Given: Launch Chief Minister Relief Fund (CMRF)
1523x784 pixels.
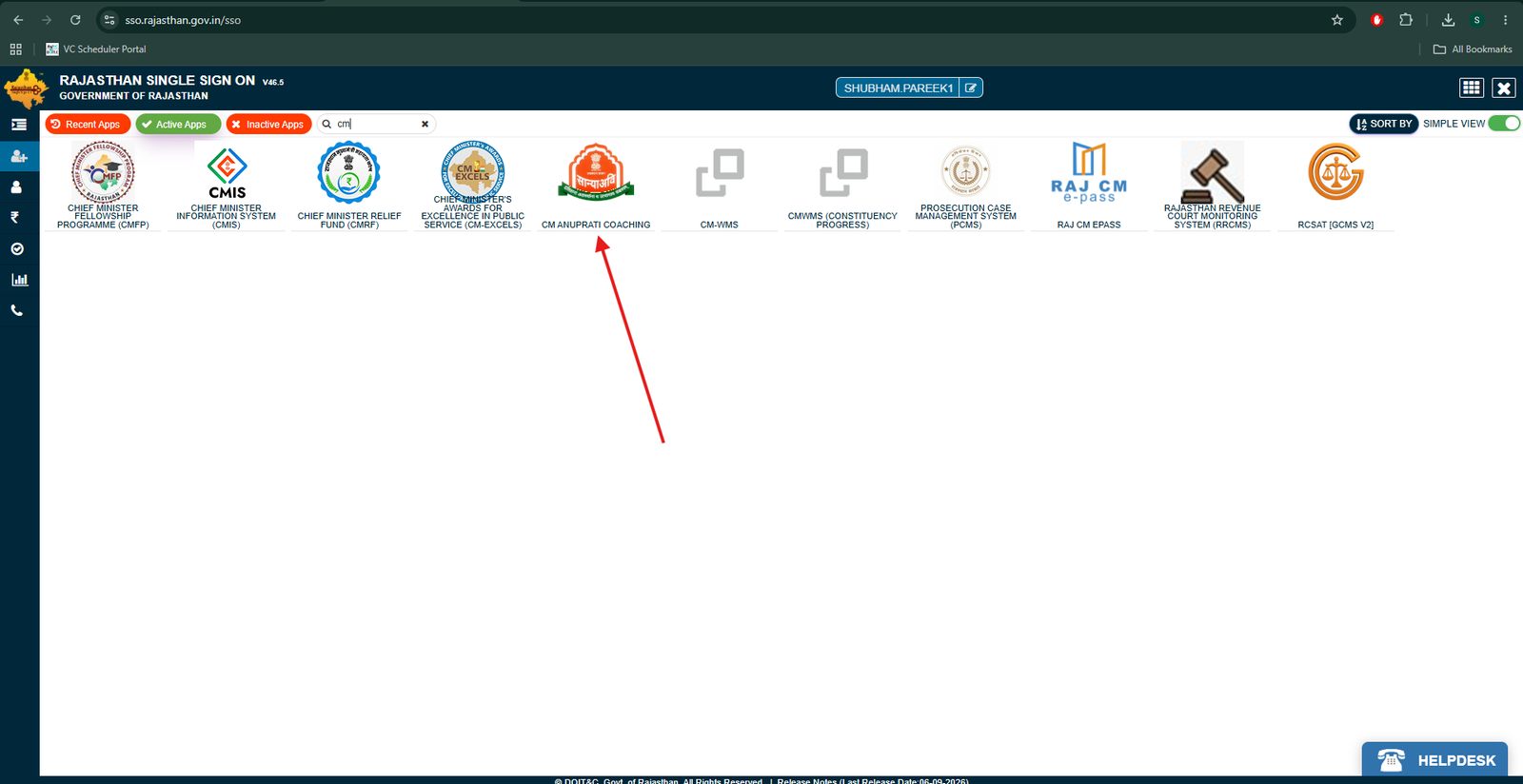Looking at the screenshot, I should tap(349, 186).
